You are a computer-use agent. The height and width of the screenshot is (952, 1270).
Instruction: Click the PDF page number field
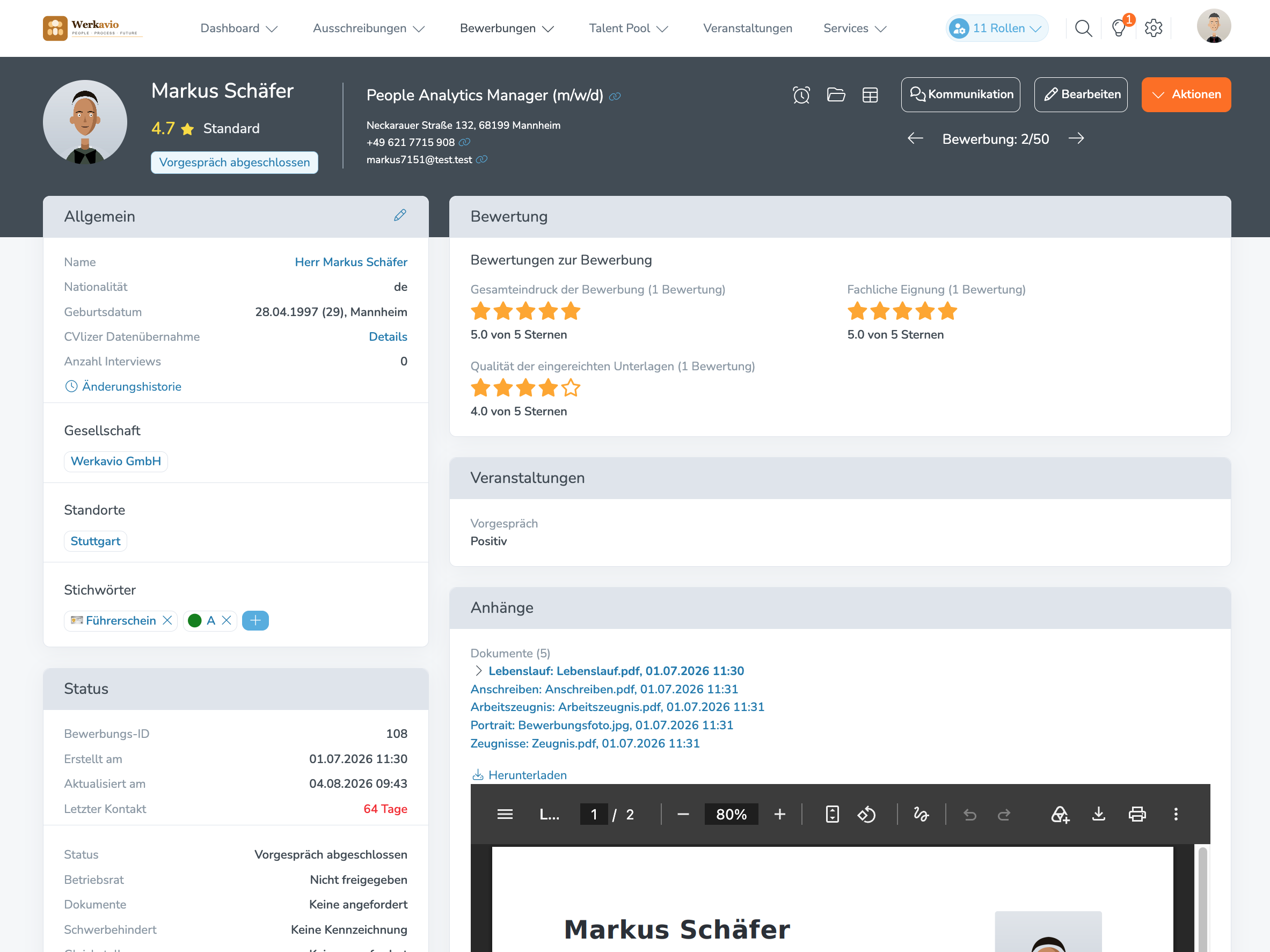594,814
